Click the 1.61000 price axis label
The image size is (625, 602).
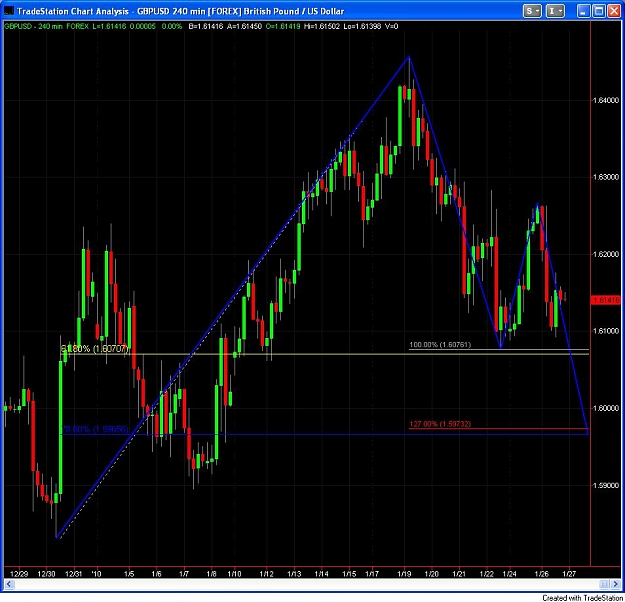606,331
